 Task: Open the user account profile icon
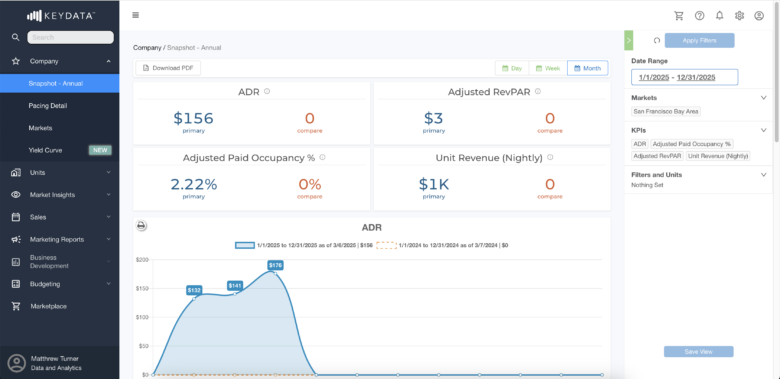pyautogui.click(x=759, y=15)
